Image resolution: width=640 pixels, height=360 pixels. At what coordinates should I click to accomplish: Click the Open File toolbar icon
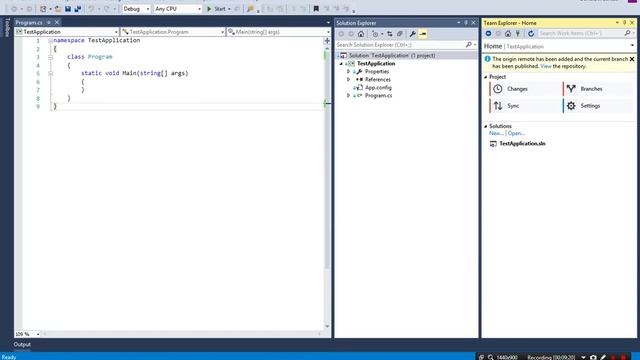pyautogui.click(x=58, y=9)
